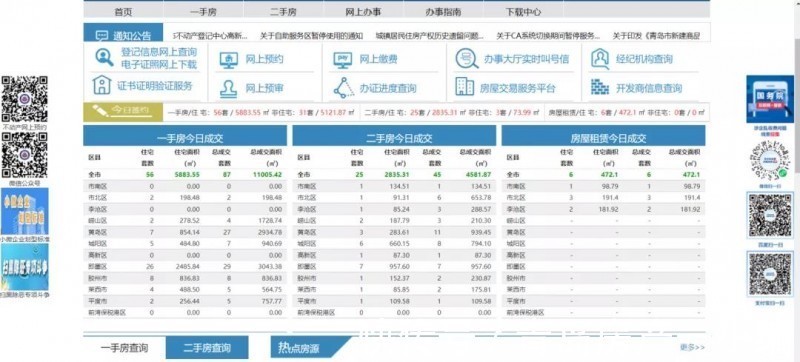This screenshot has width=800, height=362.
Task: Click the 百度扫一扫 QR code
Action: tap(770, 215)
